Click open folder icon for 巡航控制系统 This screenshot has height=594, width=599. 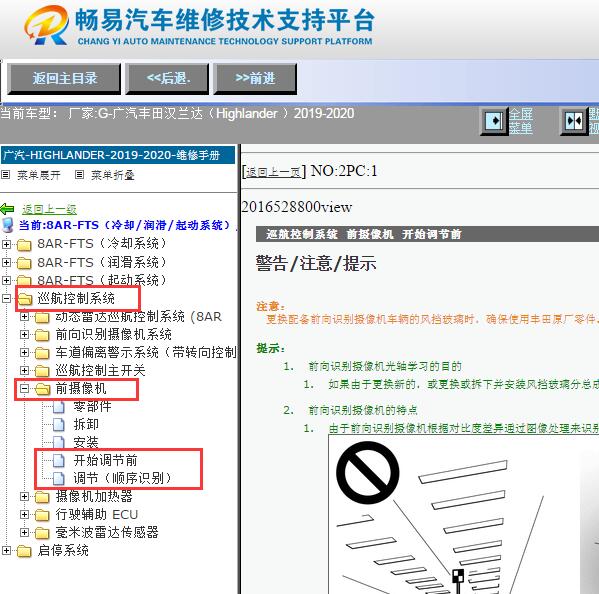coord(25,299)
